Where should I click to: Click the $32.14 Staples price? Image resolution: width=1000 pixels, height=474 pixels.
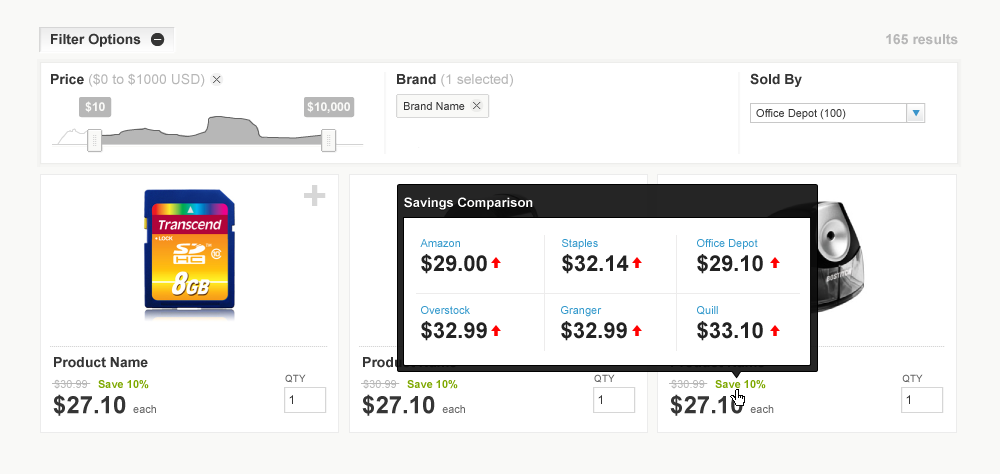click(x=595, y=263)
